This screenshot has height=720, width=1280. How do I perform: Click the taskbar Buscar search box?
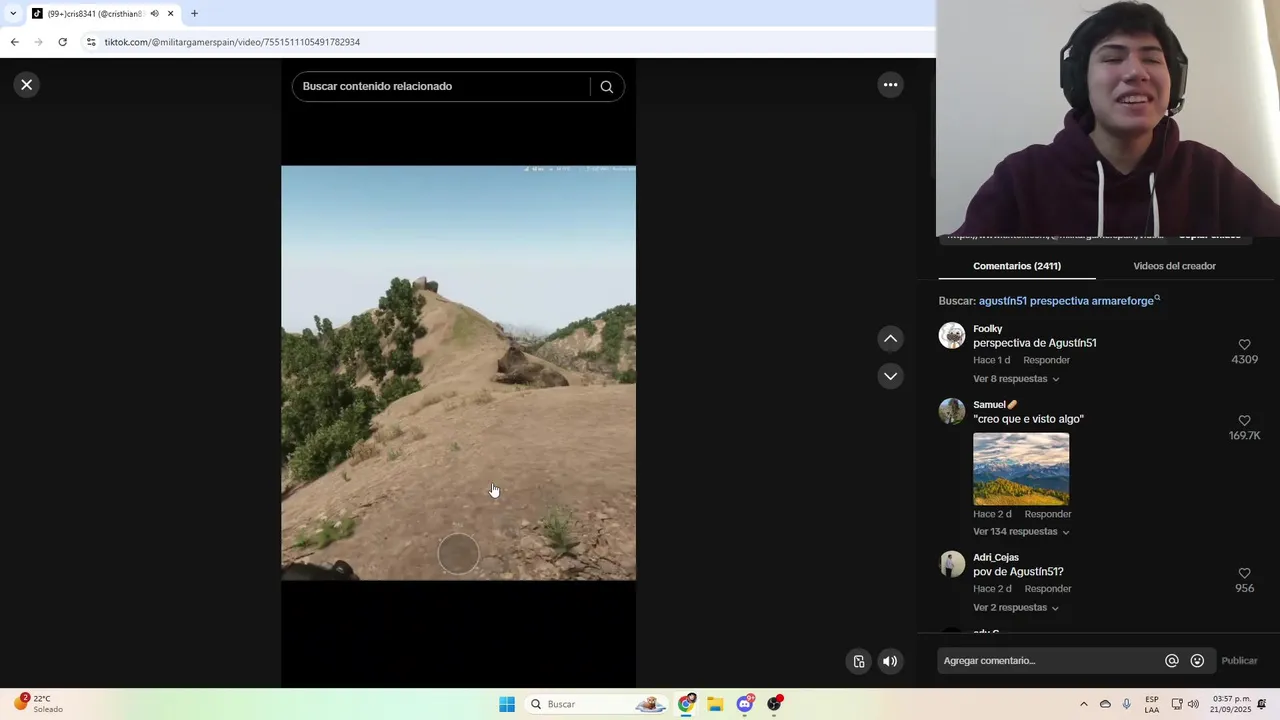point(598,704)
